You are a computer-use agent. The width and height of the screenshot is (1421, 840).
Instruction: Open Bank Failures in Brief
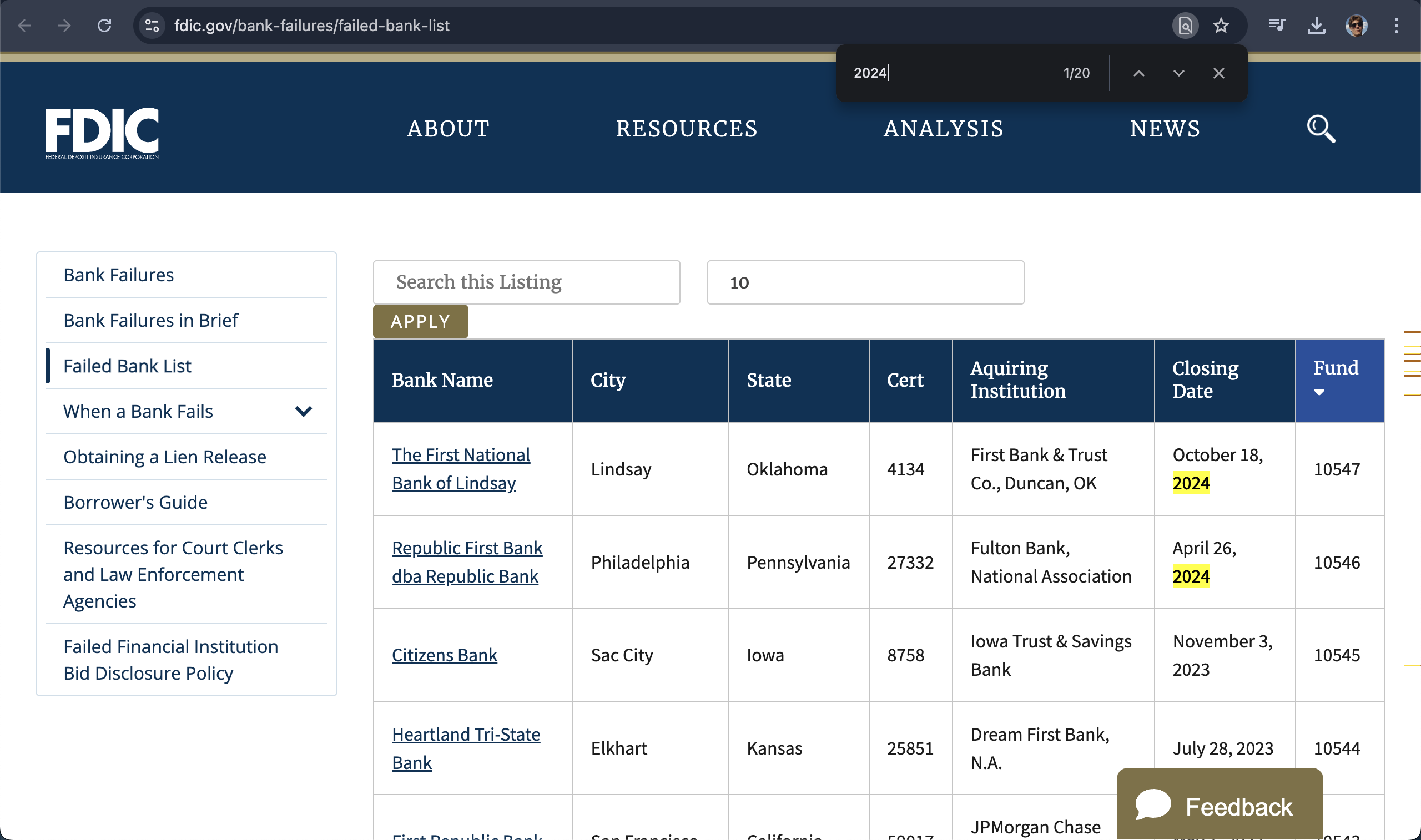point(150,320)
